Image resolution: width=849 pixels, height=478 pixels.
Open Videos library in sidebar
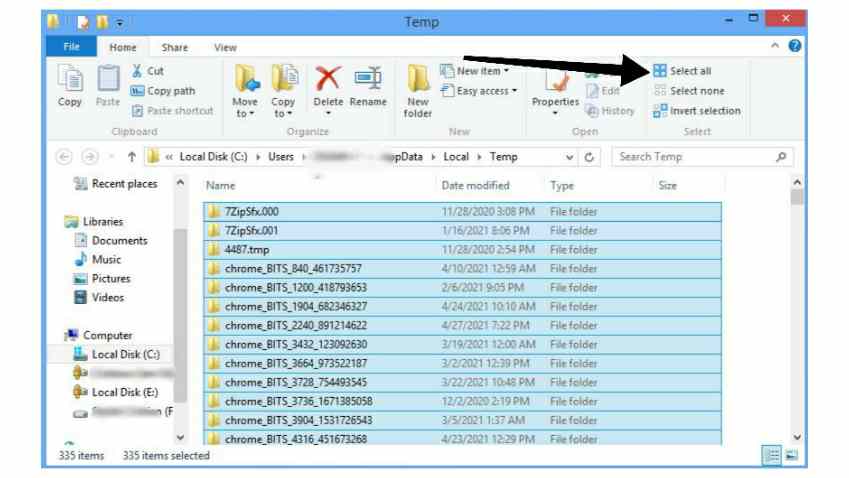pos(99,298)
